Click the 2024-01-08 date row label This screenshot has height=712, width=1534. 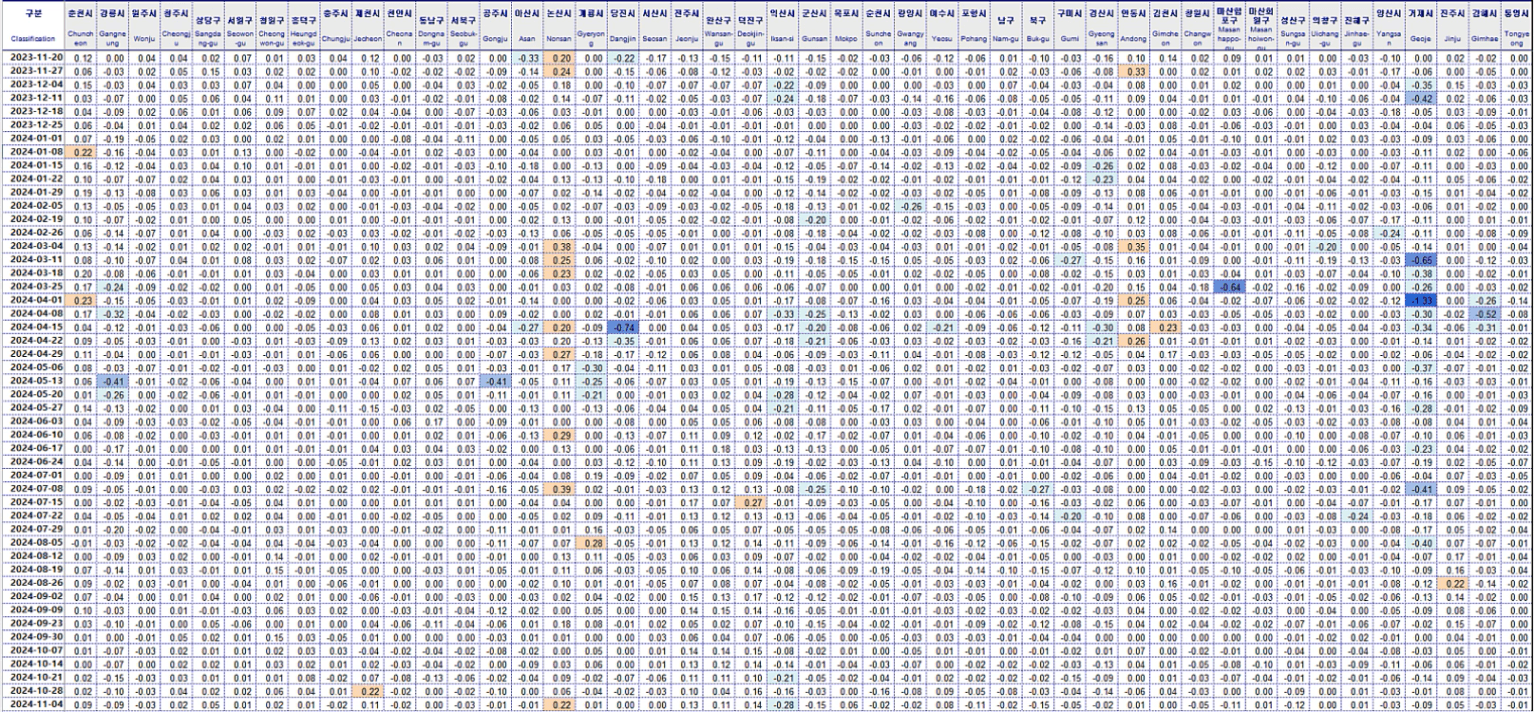[x=34, y=151]
